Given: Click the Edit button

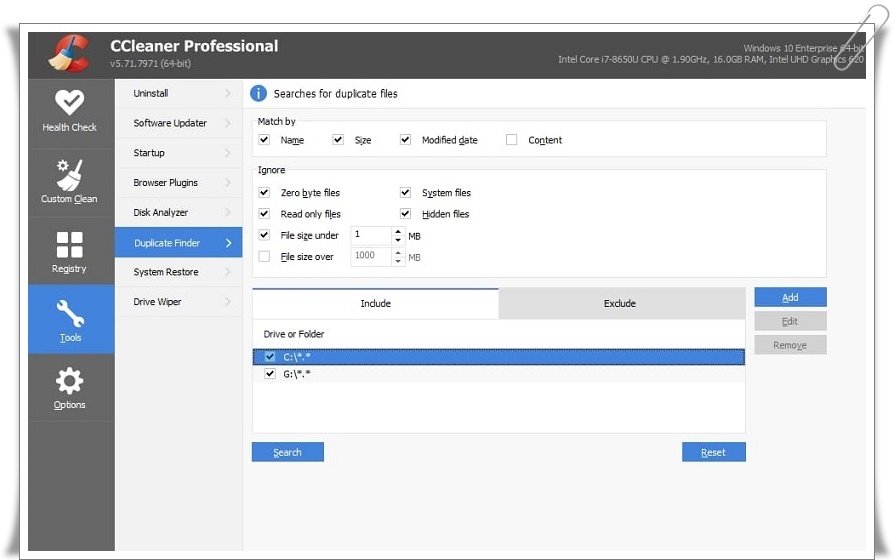Looking at the screenshot, I should click(x=790, y=321).
